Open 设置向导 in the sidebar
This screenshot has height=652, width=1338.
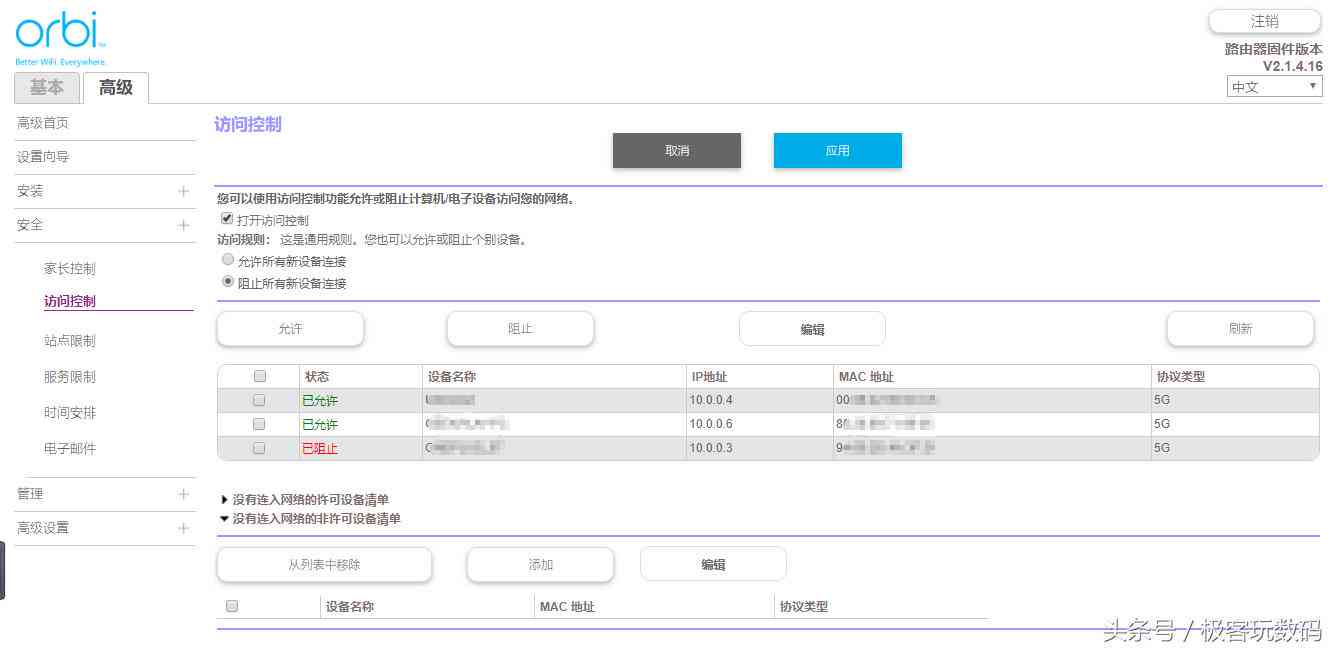coord(43,157)
